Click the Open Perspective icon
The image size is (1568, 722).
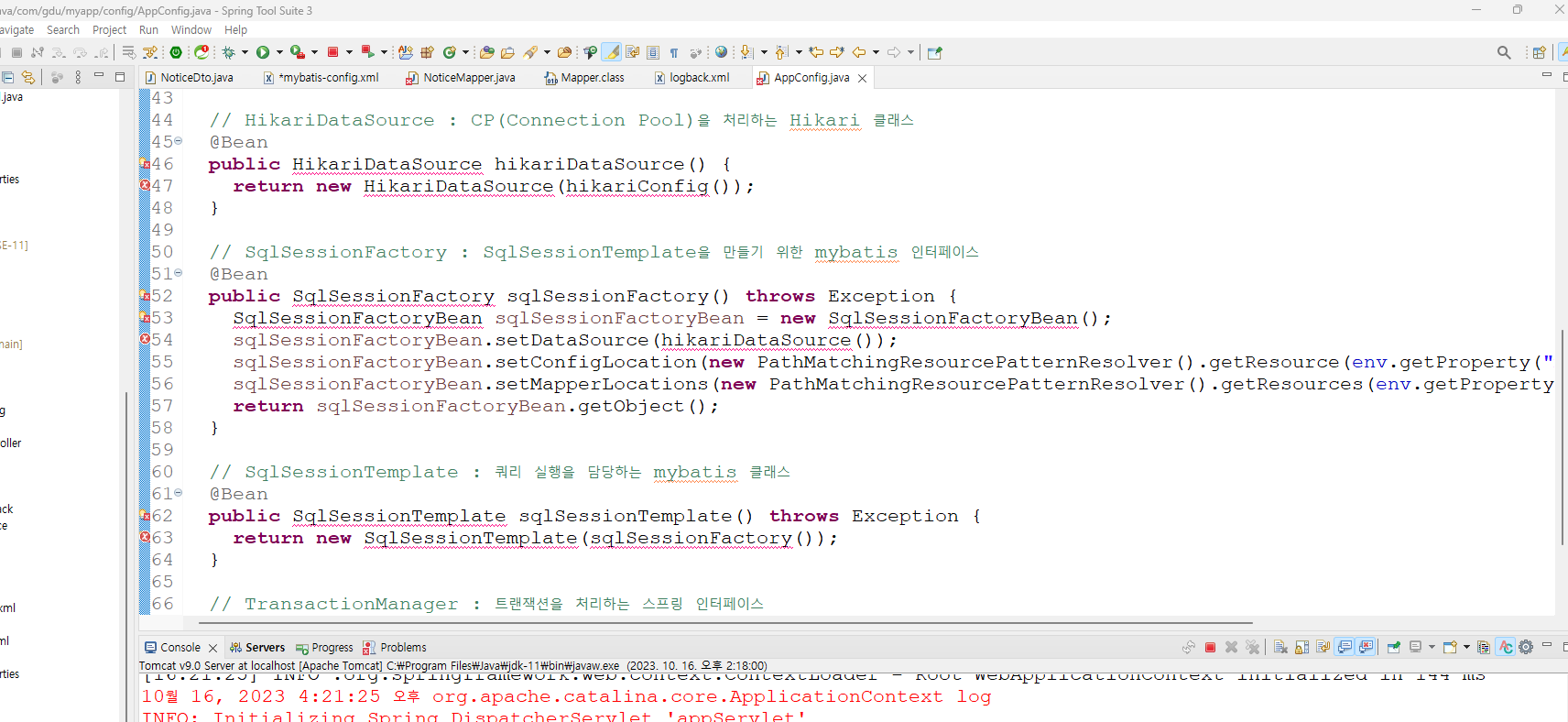(x=1540, y=52)
